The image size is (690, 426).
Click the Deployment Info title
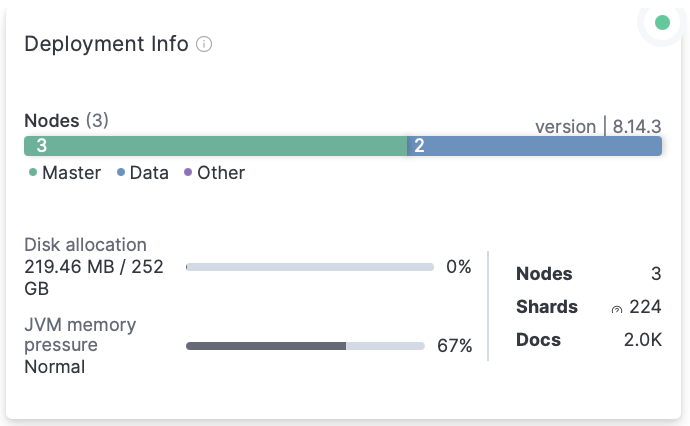coord(106,45)
